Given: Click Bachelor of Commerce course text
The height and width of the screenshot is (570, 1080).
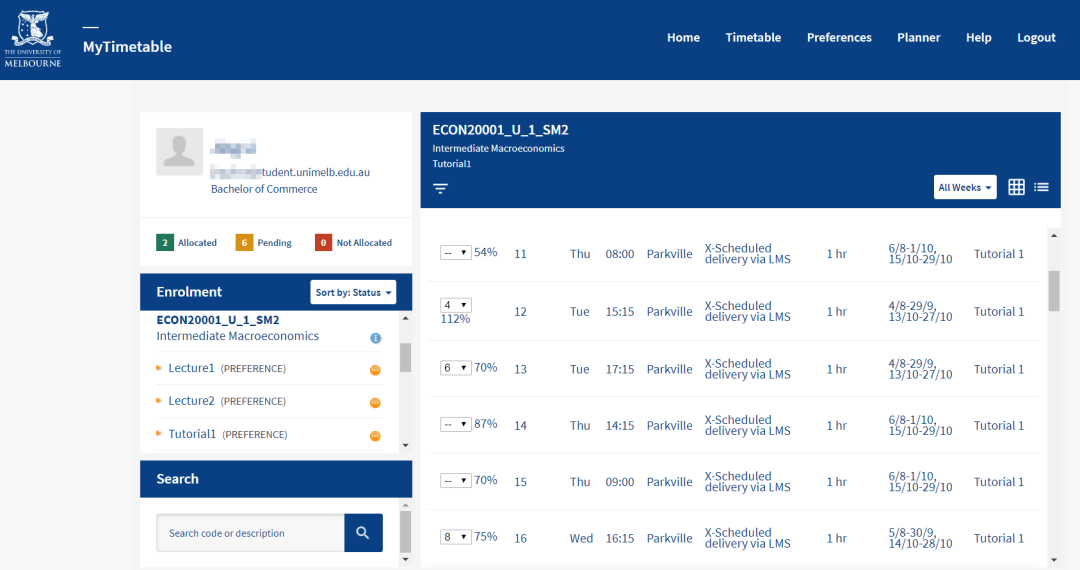Looking at the screenshot, I should tap(264, 189).
